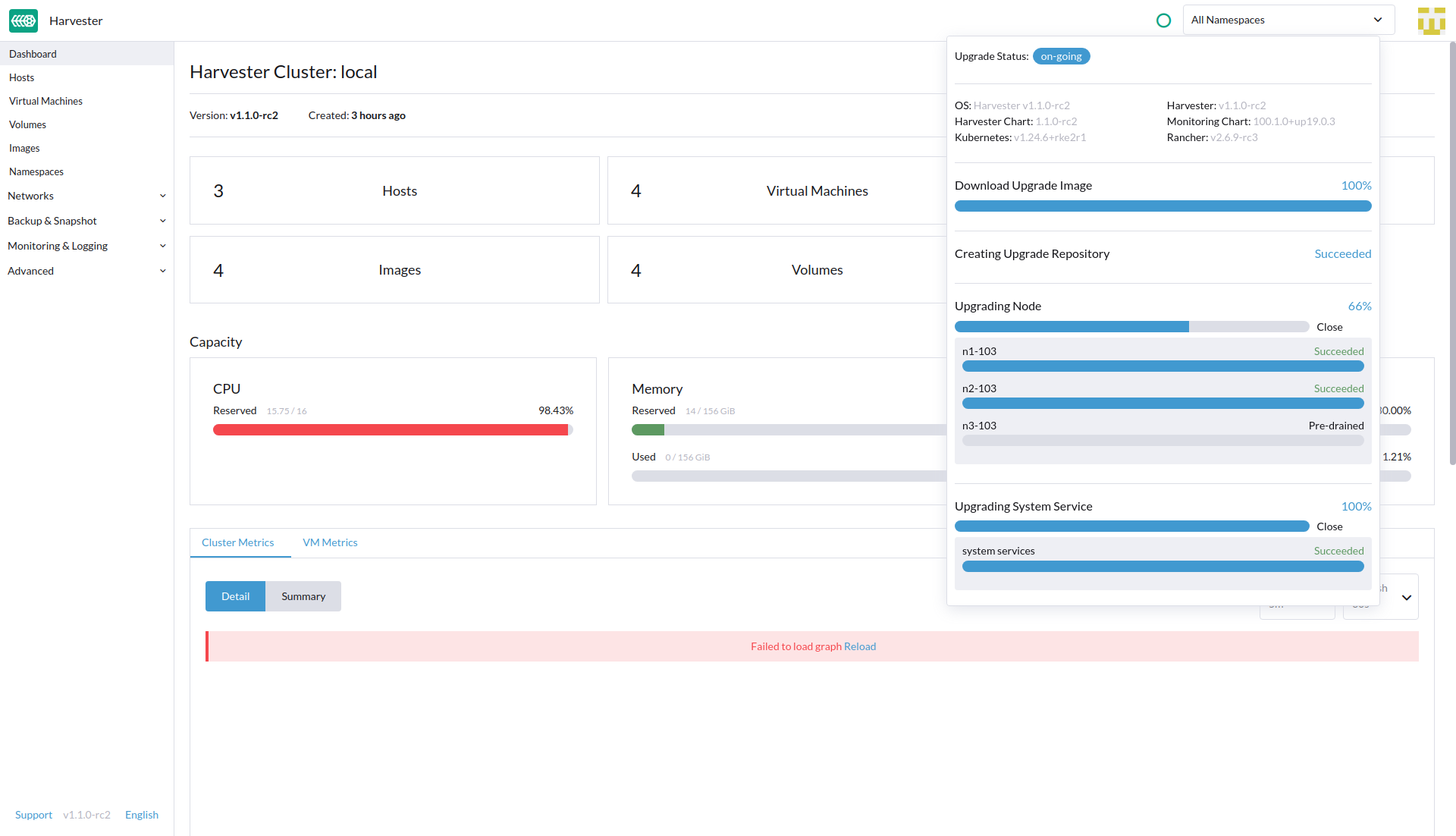Open the Hosts count card
Viewport: 1456px width, 836px height.
coord(394,190)
